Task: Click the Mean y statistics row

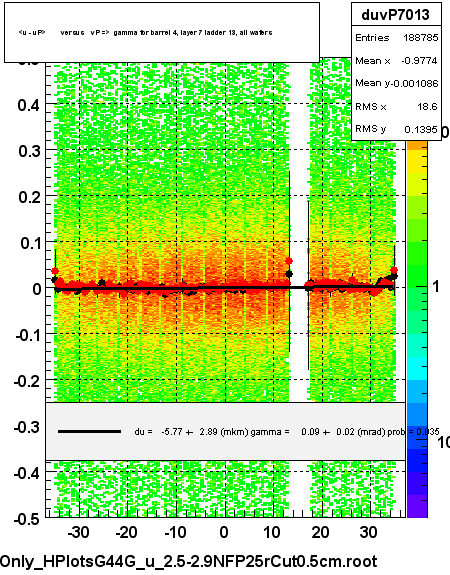Action: pyautogui.click(x=396, y=83)
